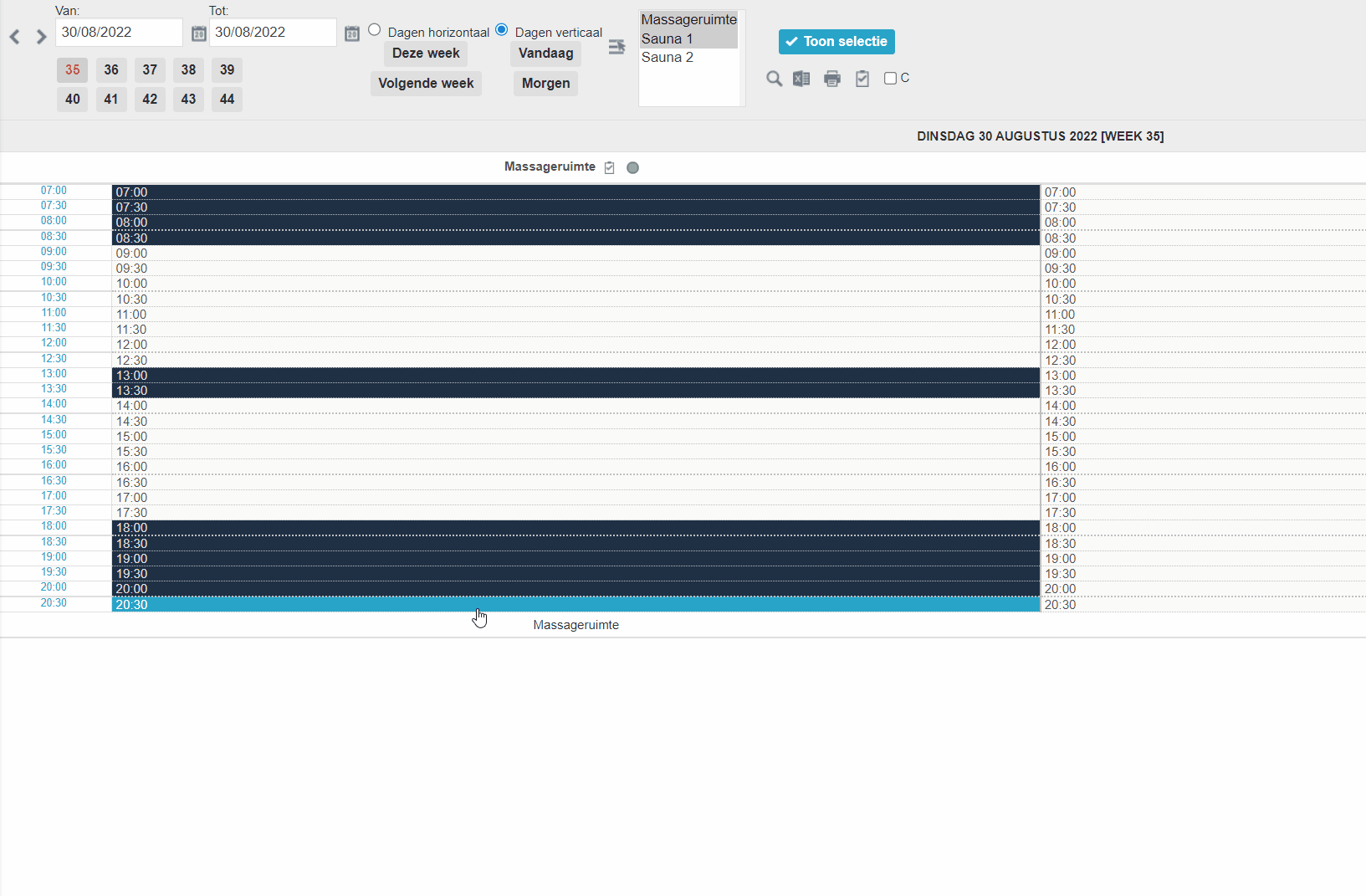Click the 09:00 free time slot

[576, 253]
